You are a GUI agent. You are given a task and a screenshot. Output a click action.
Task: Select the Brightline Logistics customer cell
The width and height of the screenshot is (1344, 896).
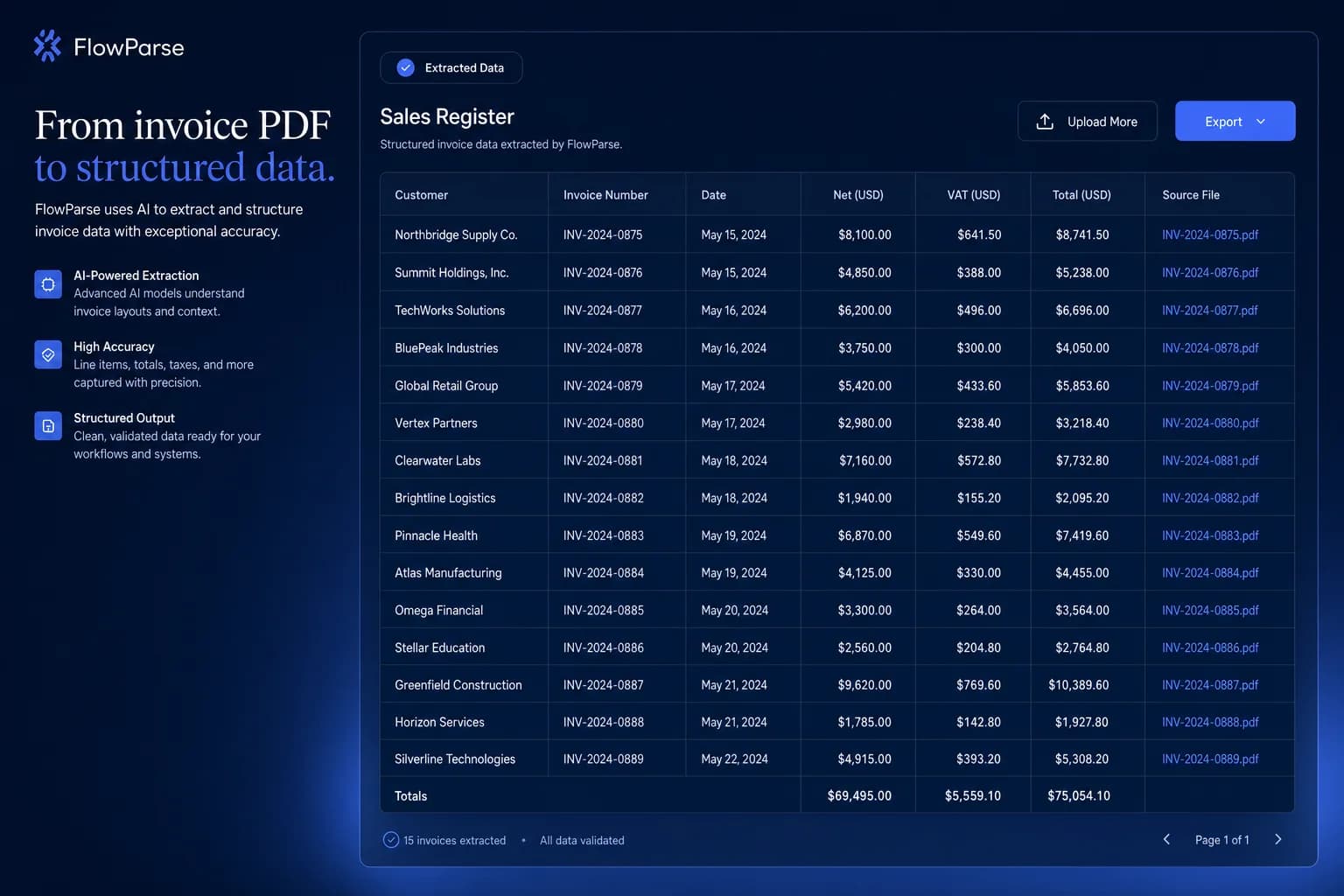pyautogui.click(x=464, y=498)
